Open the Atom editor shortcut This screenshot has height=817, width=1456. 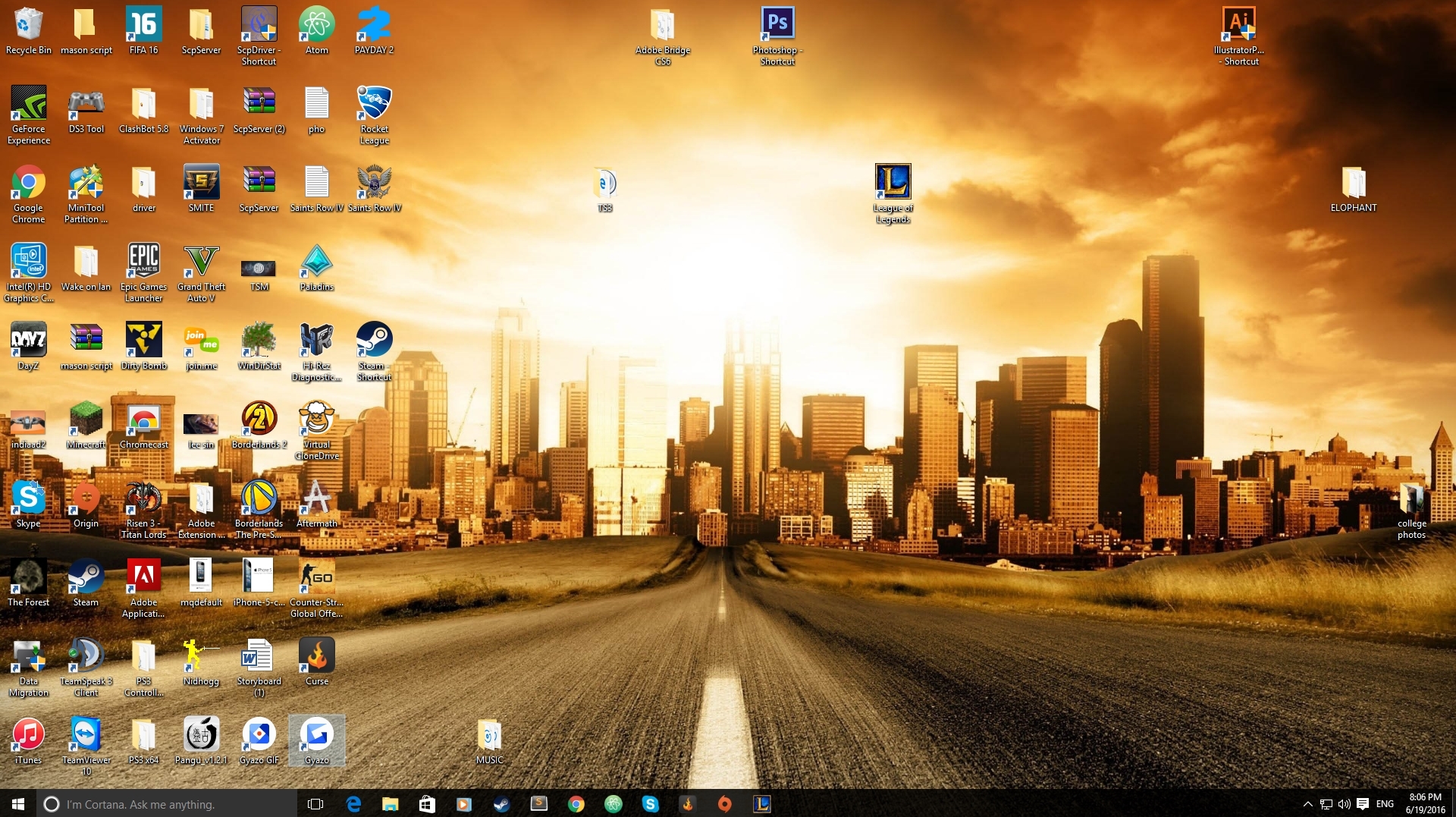click(x=316, y=31)
